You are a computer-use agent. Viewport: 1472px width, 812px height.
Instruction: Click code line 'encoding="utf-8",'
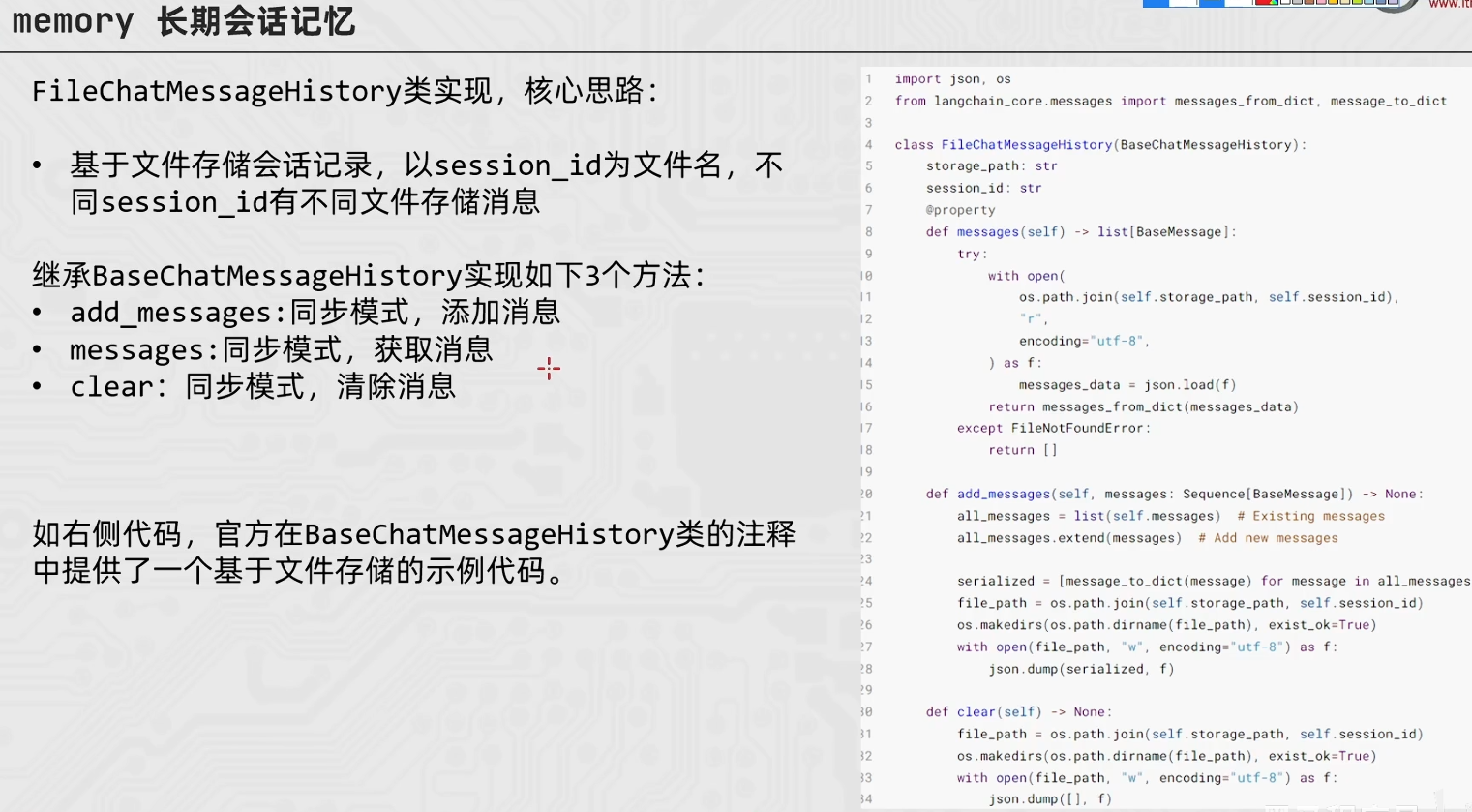tap(1084, 341)
